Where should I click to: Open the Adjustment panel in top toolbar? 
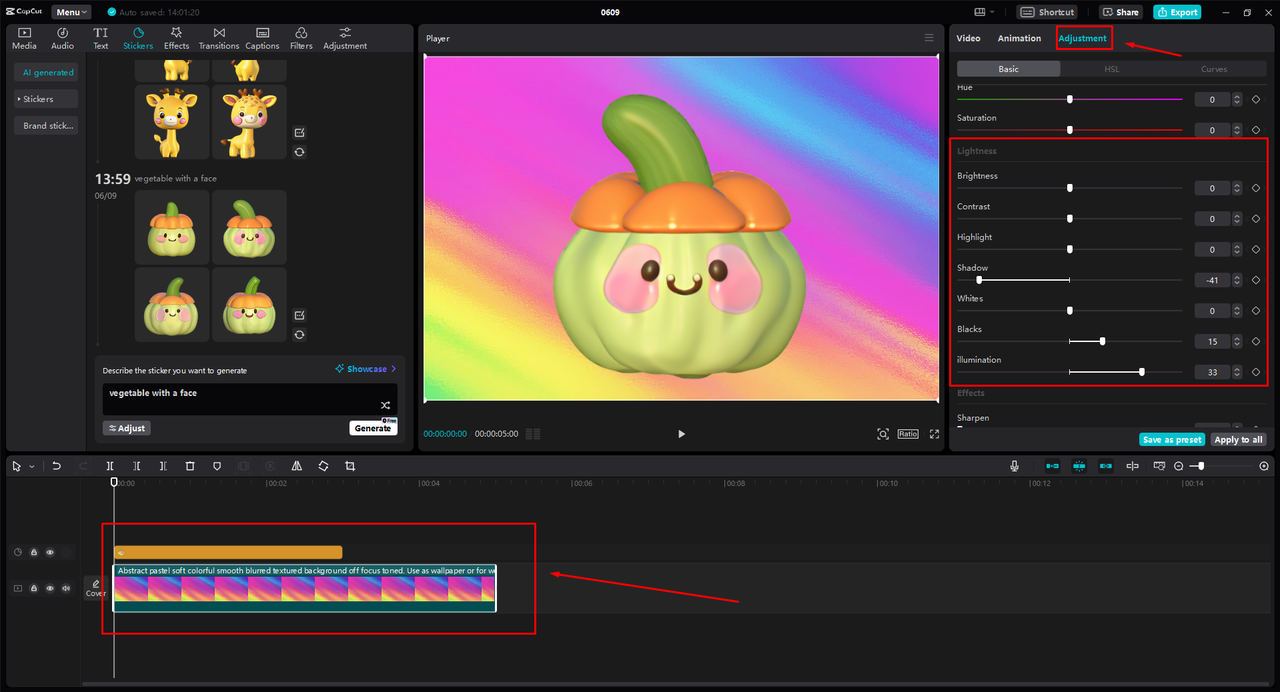coord(345,38)
